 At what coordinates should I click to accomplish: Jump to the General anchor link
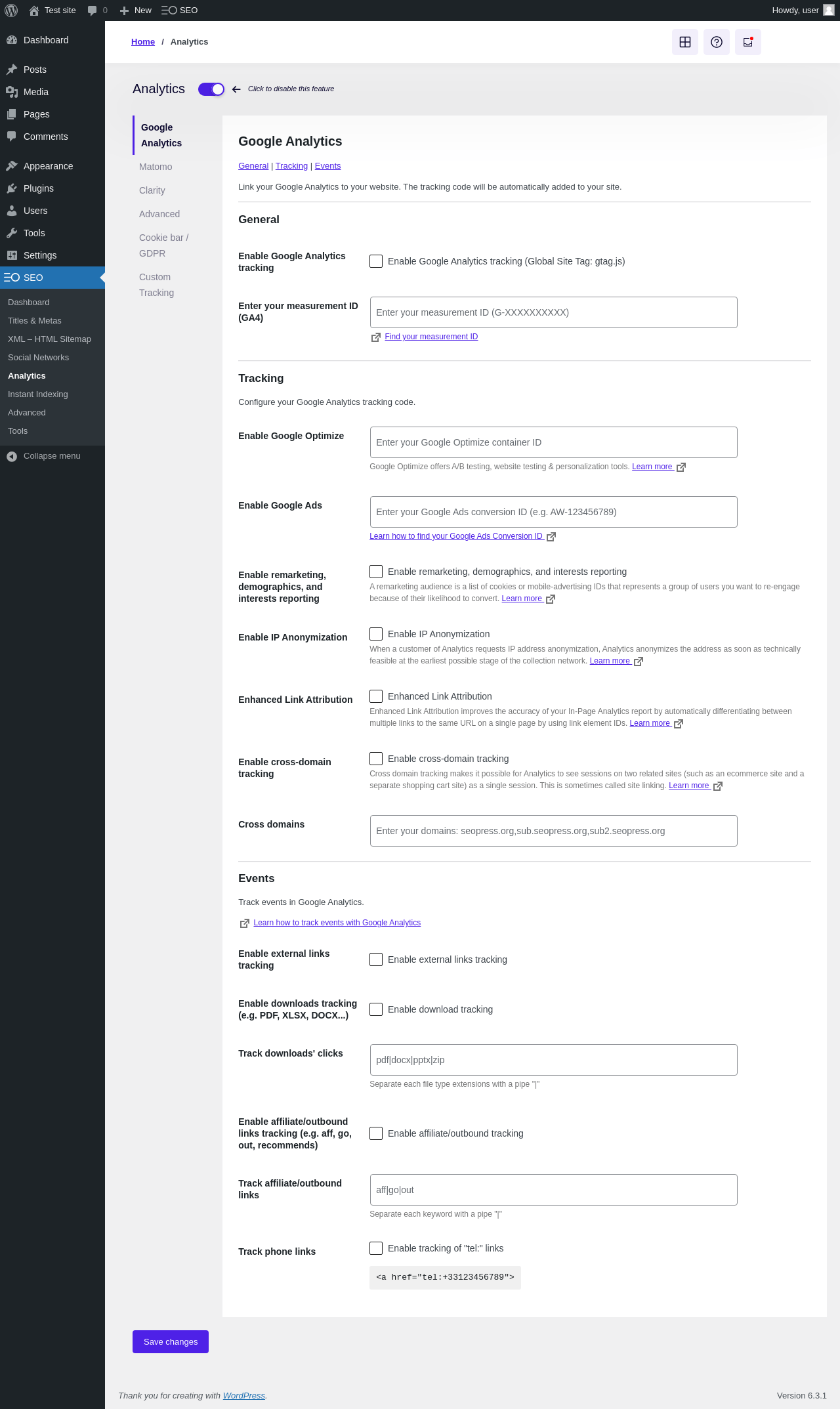253,166
